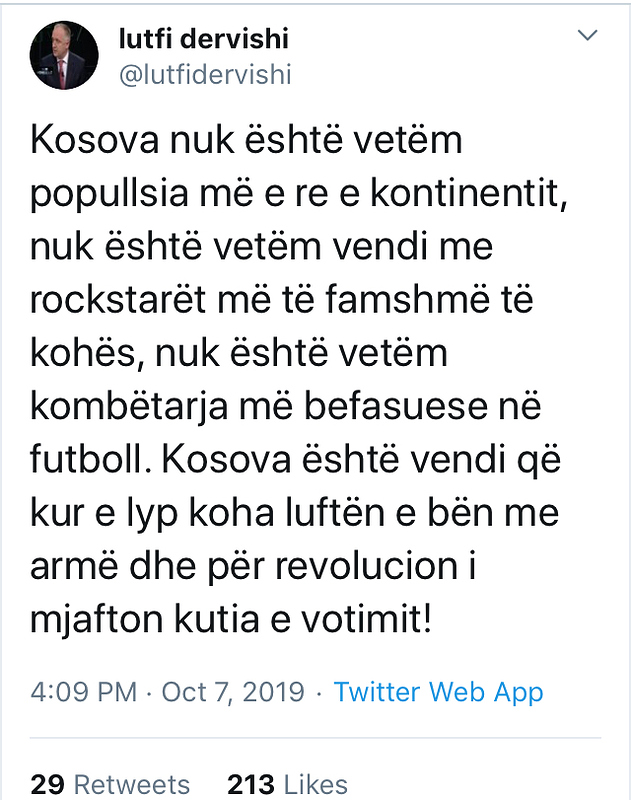This screenshot has width=631, height=800.
Task: Click the @lutfidervishi handle
Action: 205,75
